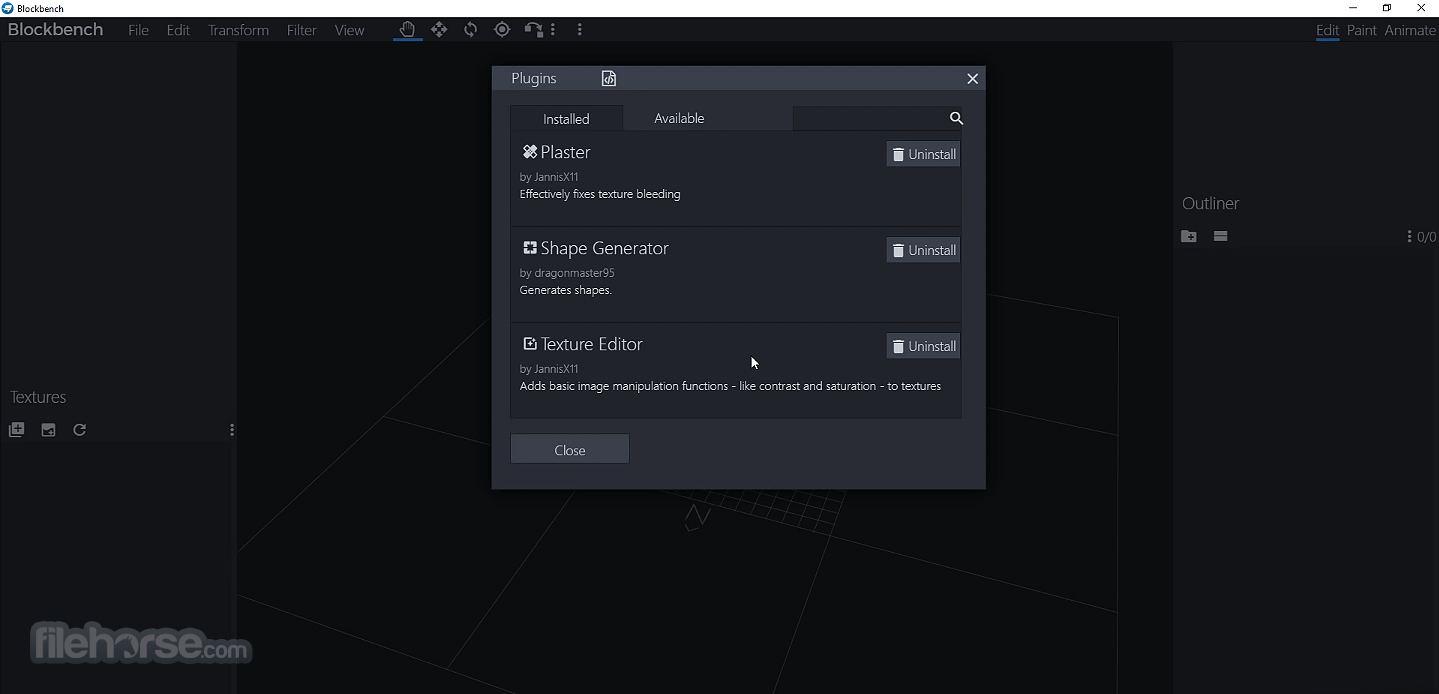Click the 'Generates shapes.' description
Screen dimensions: 1439x694
coord(566,290)
